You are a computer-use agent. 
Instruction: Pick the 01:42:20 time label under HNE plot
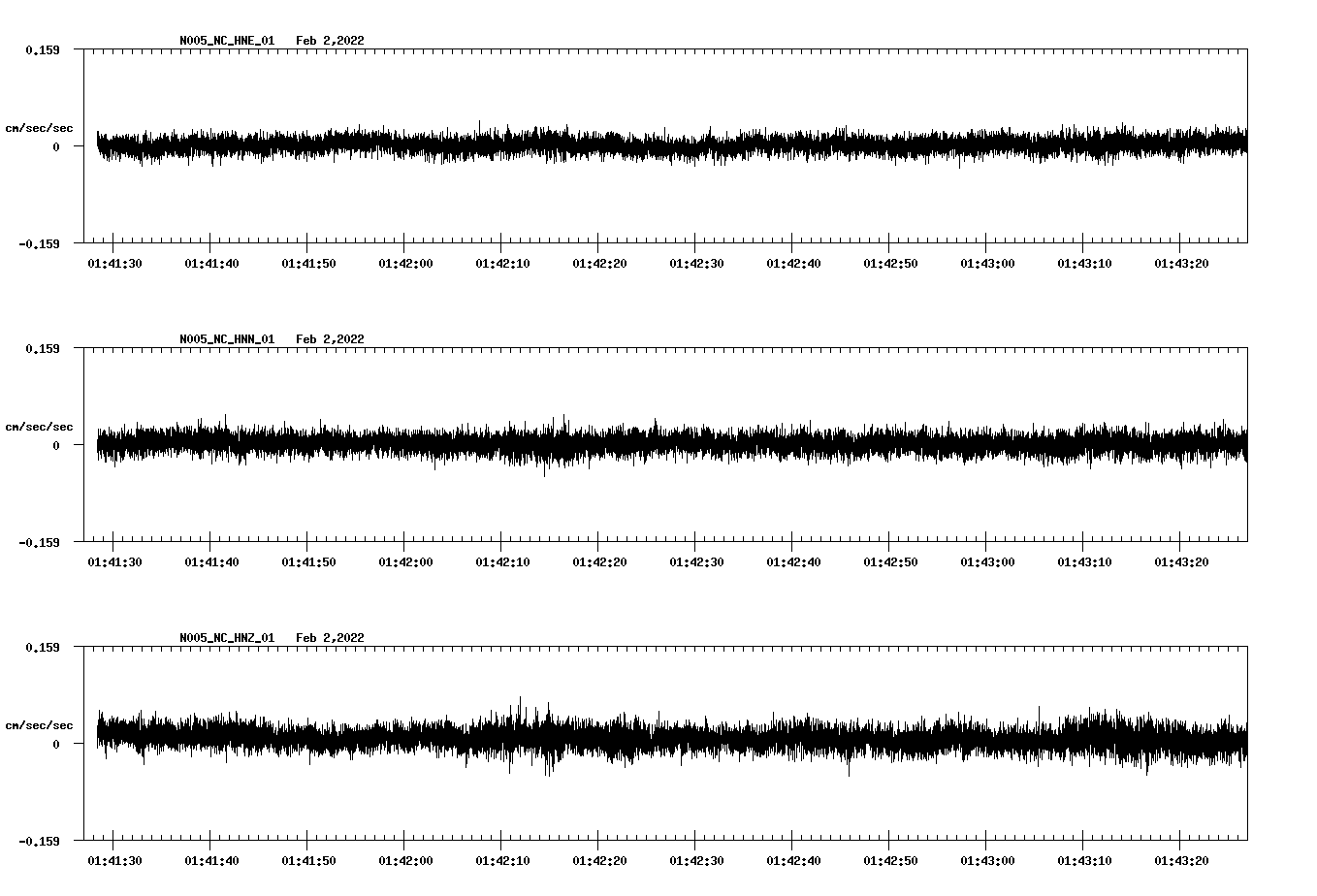pyautogui.click(x=599, y=264)
